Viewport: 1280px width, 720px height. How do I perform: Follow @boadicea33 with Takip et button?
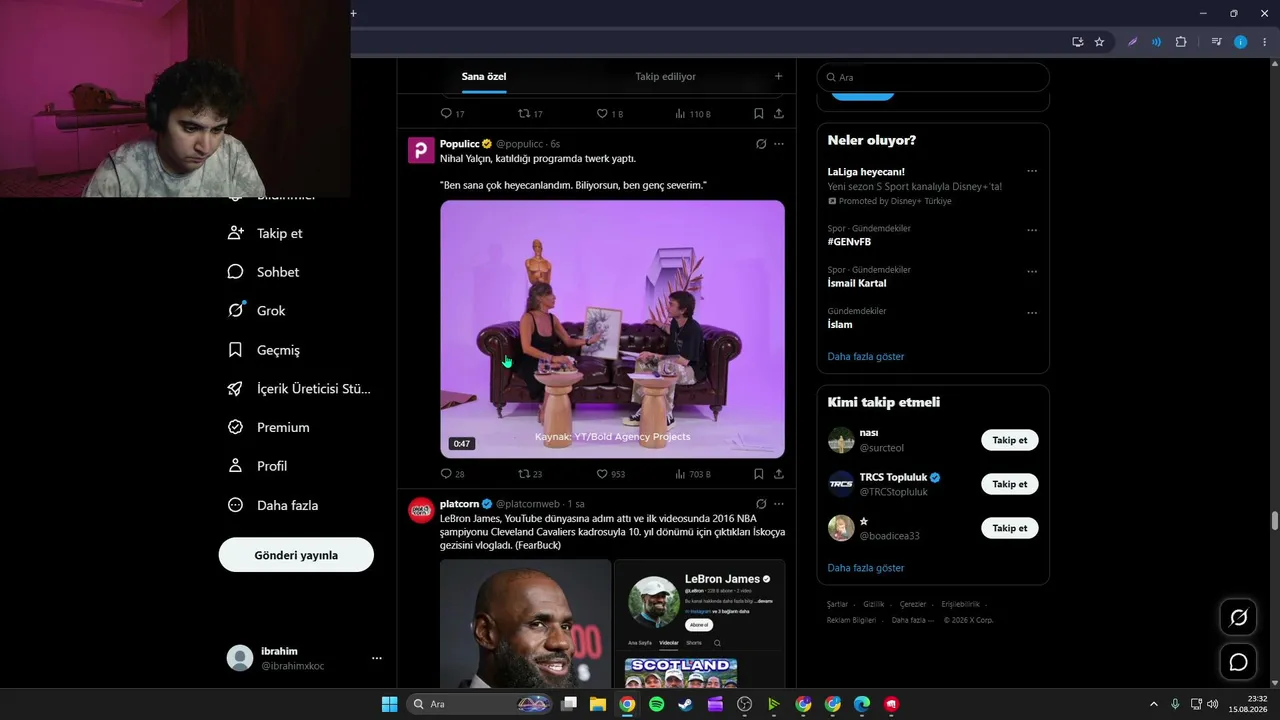click(1010, 528)
